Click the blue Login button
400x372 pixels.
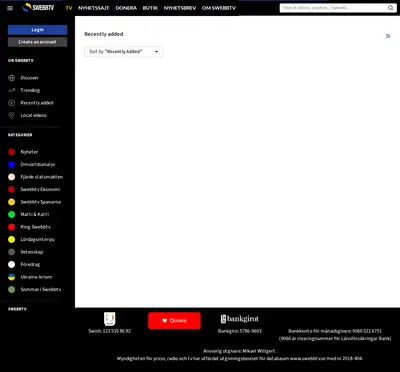(37, 30)
